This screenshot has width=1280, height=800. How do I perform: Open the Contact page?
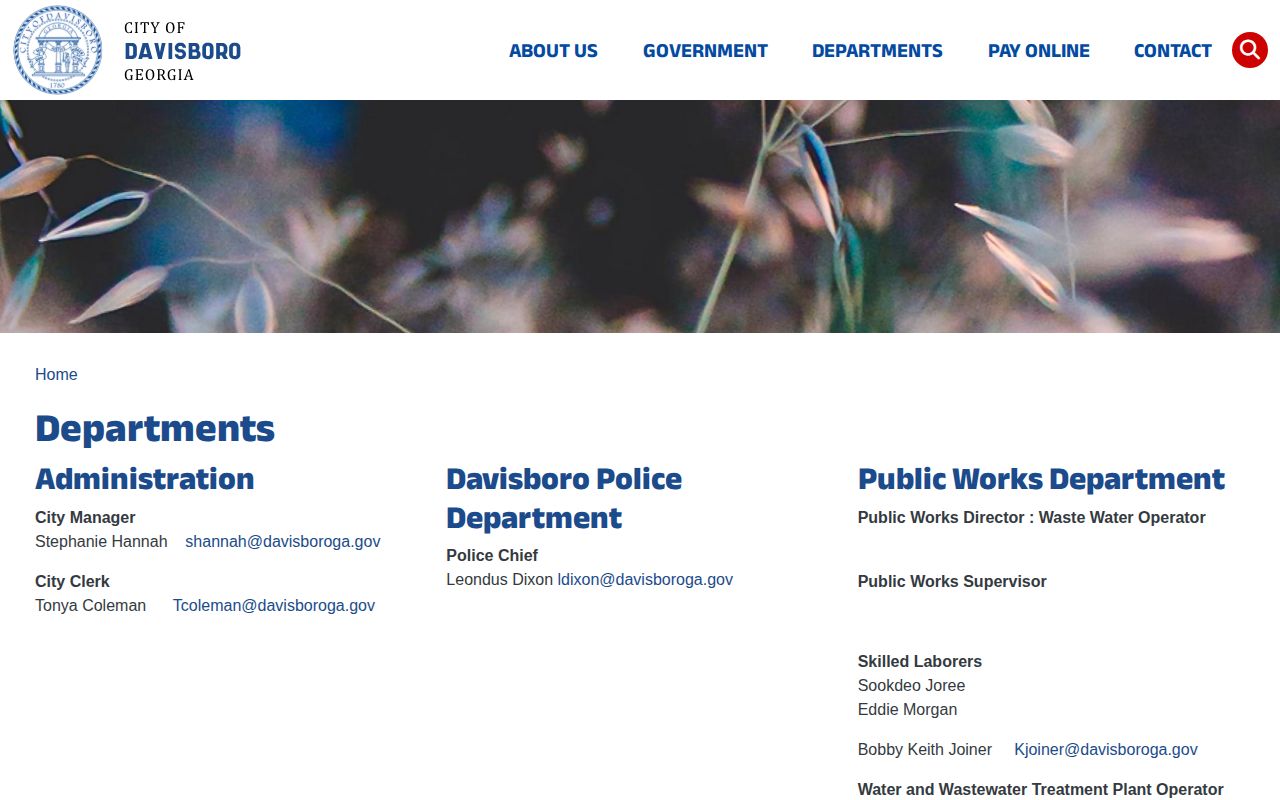[1172, 51]
